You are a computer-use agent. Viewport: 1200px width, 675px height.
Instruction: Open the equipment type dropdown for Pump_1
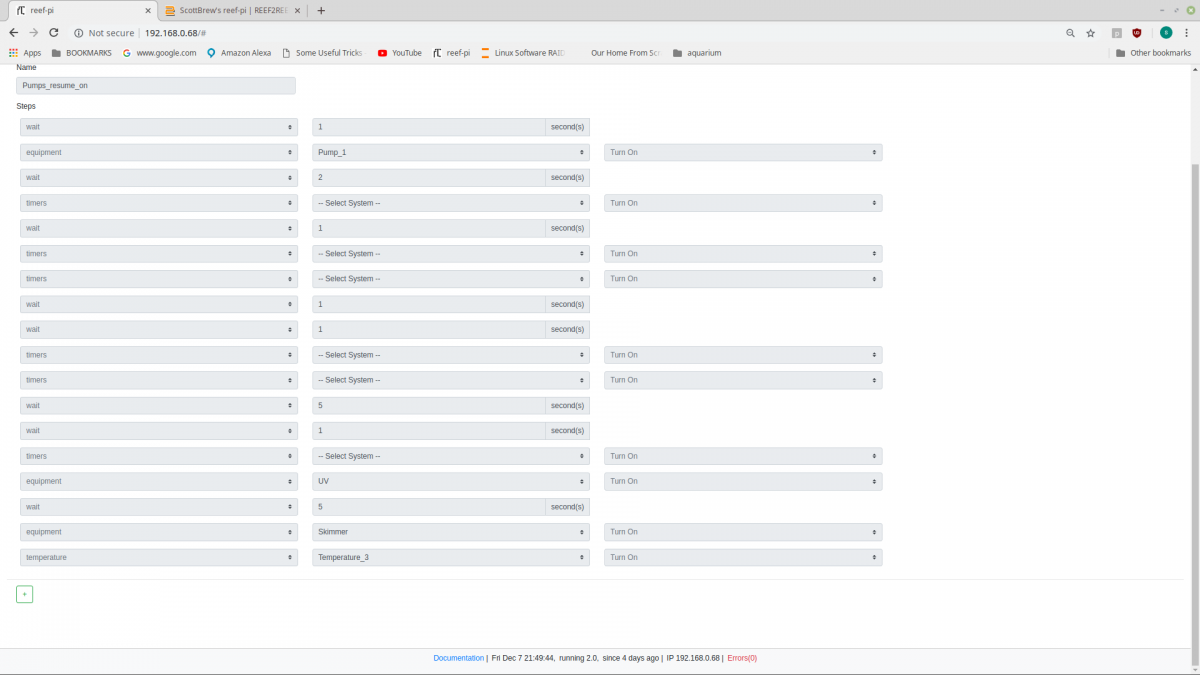[159, 153]
